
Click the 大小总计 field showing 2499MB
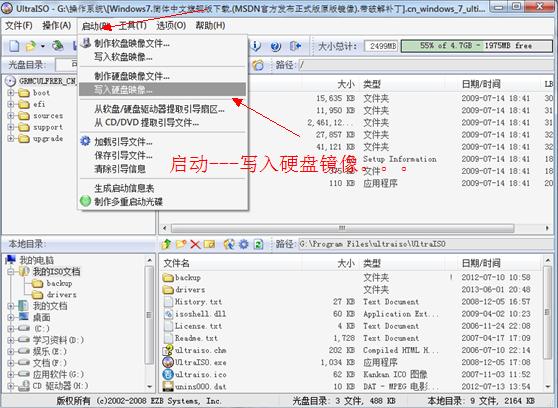pyautogui.click(x=381, y=46)
